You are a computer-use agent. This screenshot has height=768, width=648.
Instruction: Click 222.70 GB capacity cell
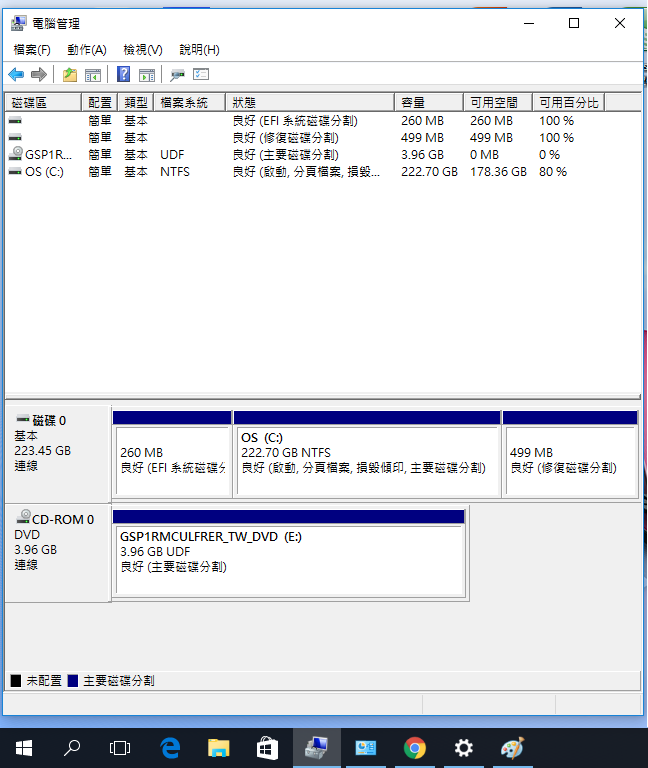[x=429, y=172]
